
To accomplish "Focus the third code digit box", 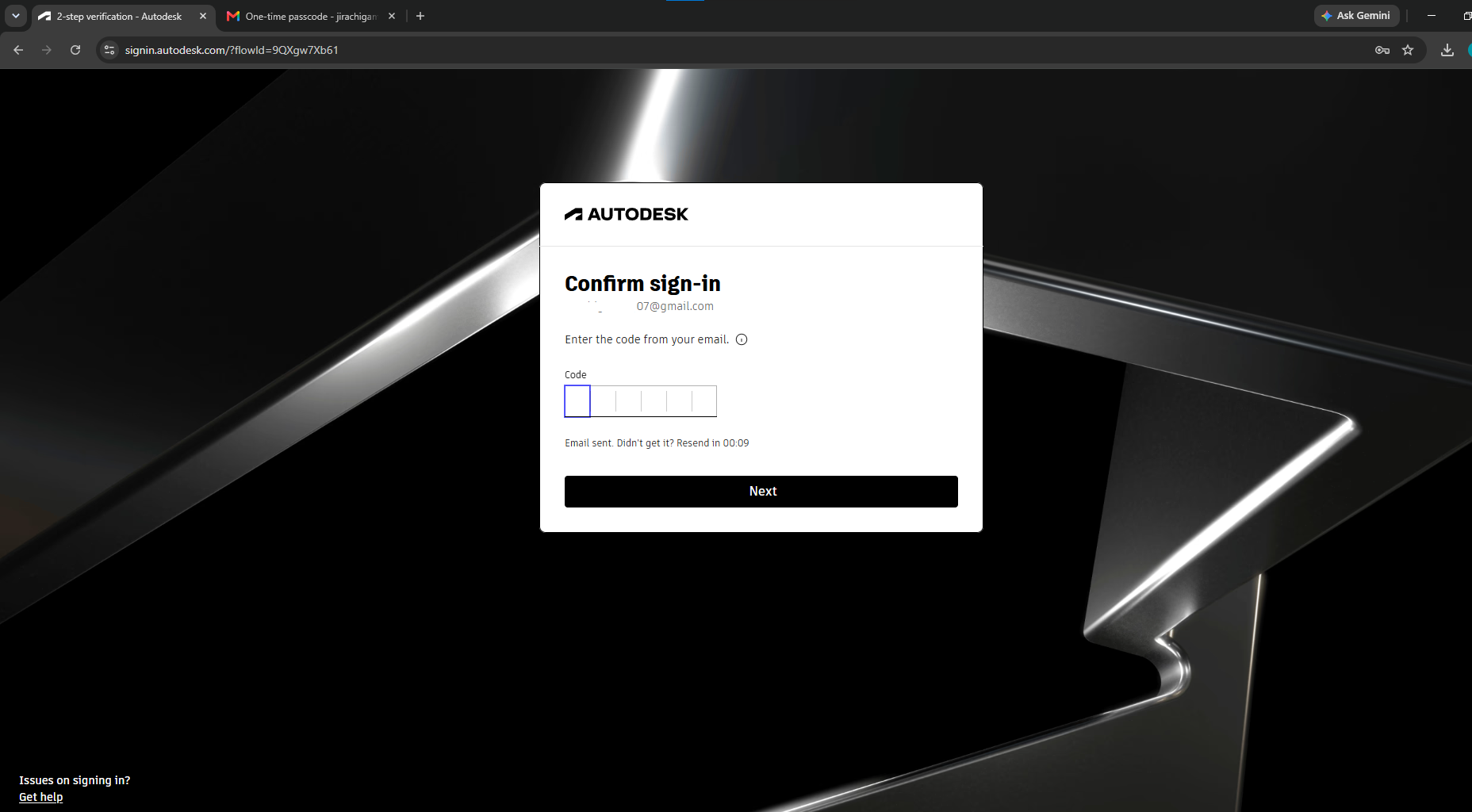I will pyautogui.click(x=628, y=401).
